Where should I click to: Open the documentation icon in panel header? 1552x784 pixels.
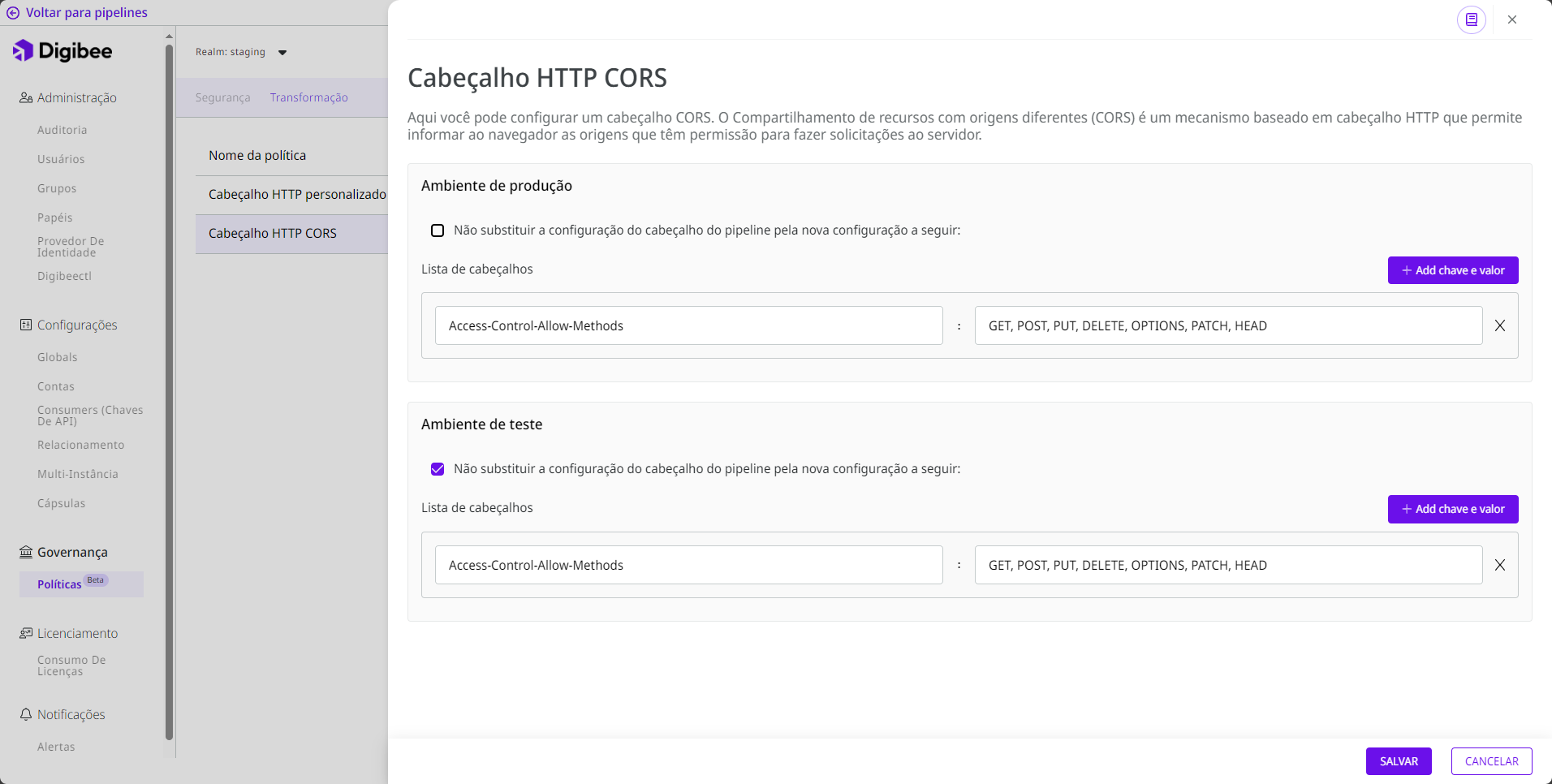1471,19
